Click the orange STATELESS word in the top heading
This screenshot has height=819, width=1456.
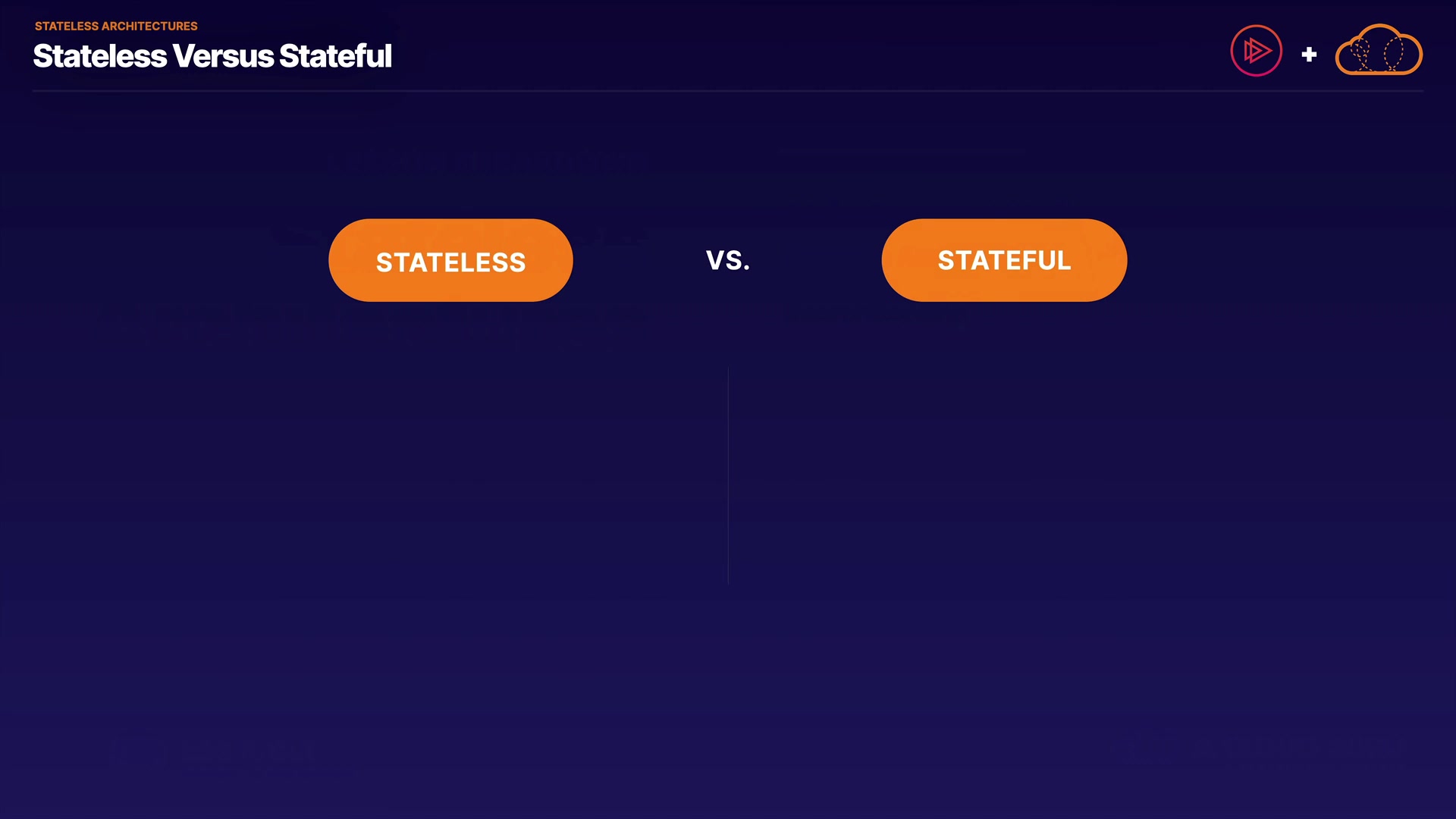pyautogui.click(x=67, y=26)
